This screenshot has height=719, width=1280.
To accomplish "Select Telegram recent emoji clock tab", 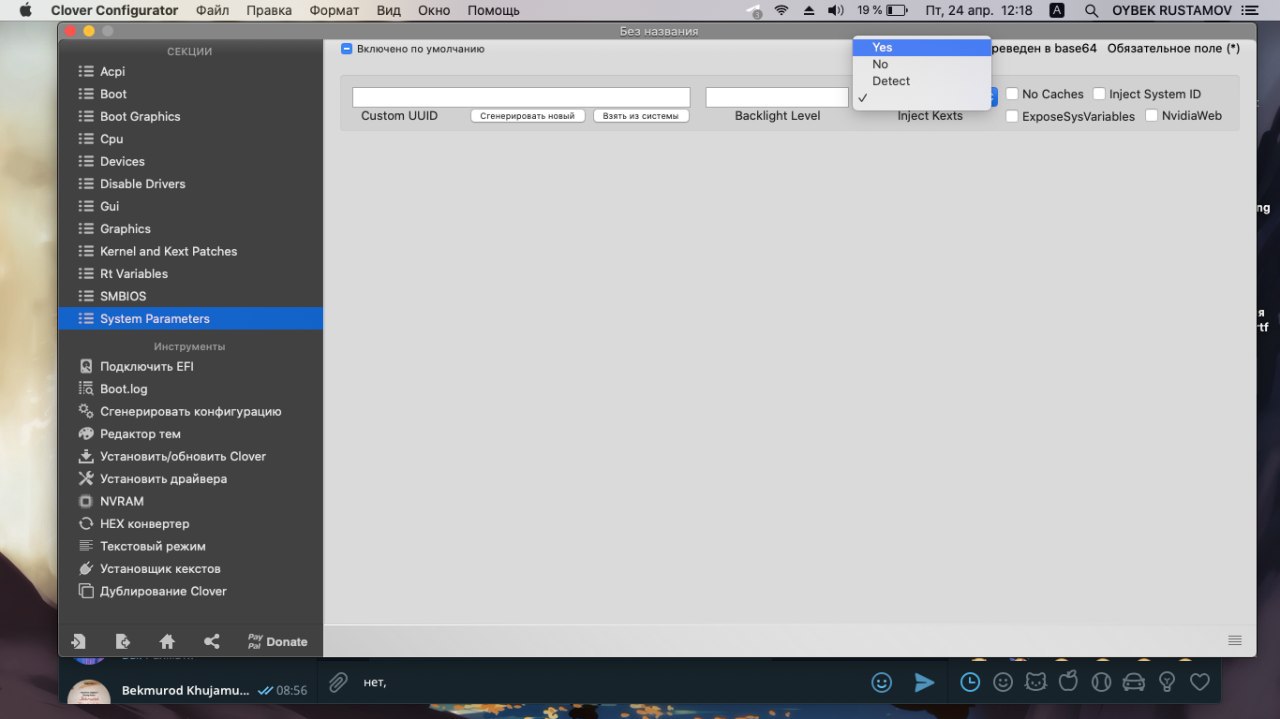I will click(970, 682).
